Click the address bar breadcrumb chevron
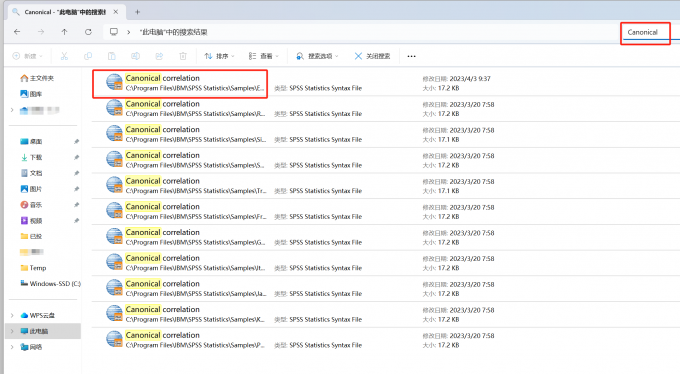The width and height of the screenshot is (680, 374). (129, 32)
